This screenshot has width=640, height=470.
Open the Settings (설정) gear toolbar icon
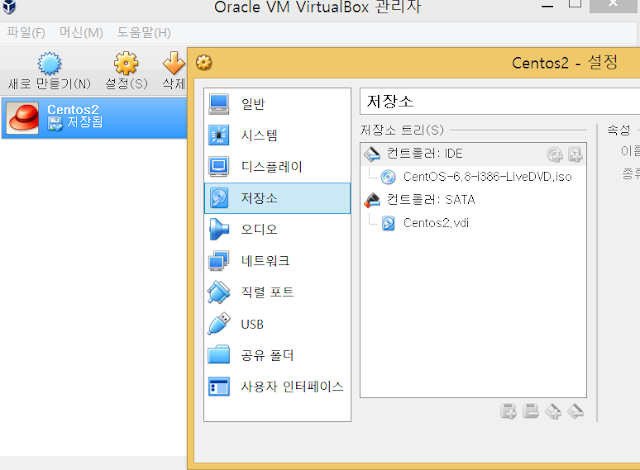click(x=126, y=63)
